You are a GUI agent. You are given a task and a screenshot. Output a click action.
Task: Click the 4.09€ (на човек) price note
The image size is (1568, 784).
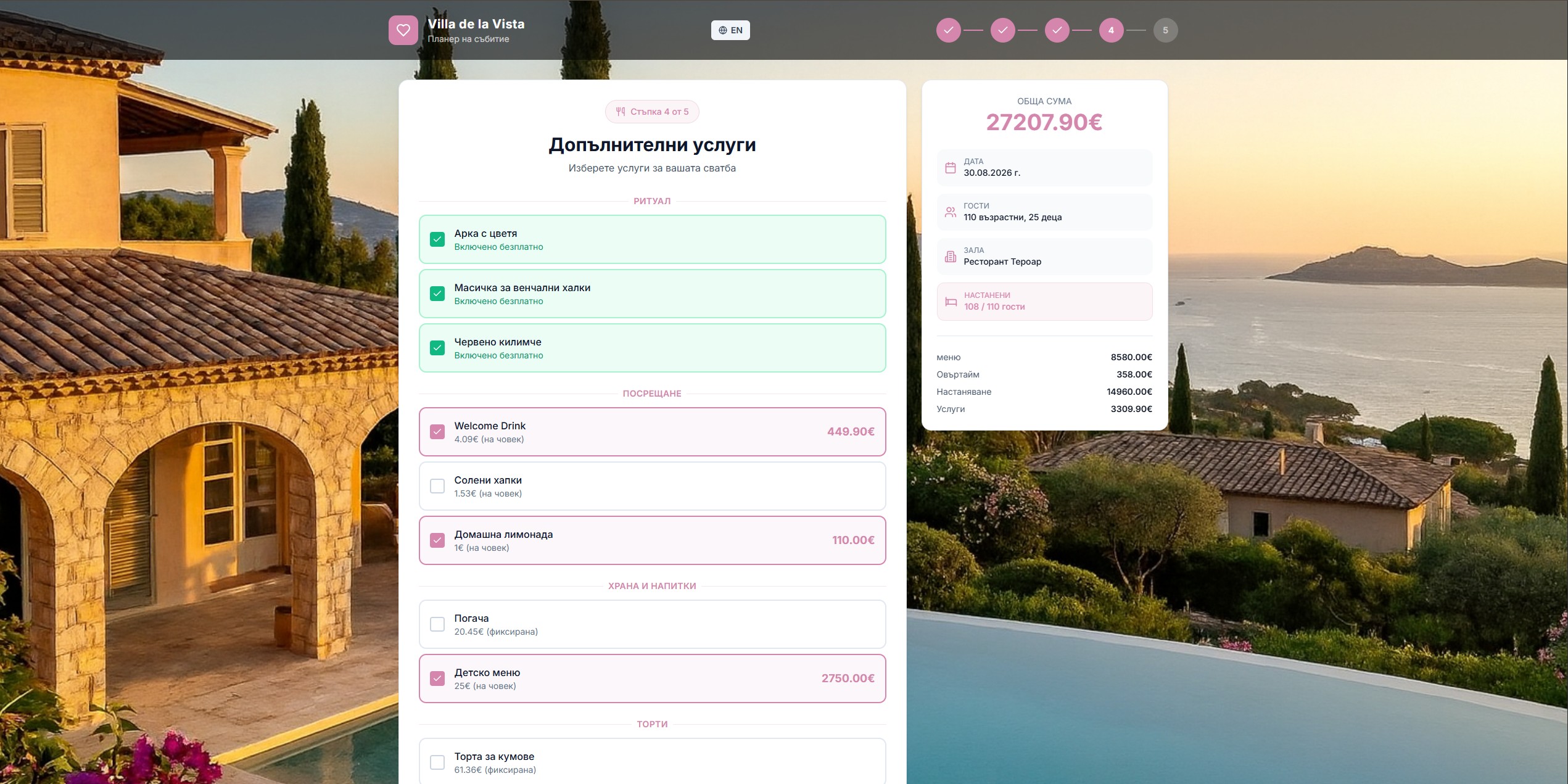[489, 439]
